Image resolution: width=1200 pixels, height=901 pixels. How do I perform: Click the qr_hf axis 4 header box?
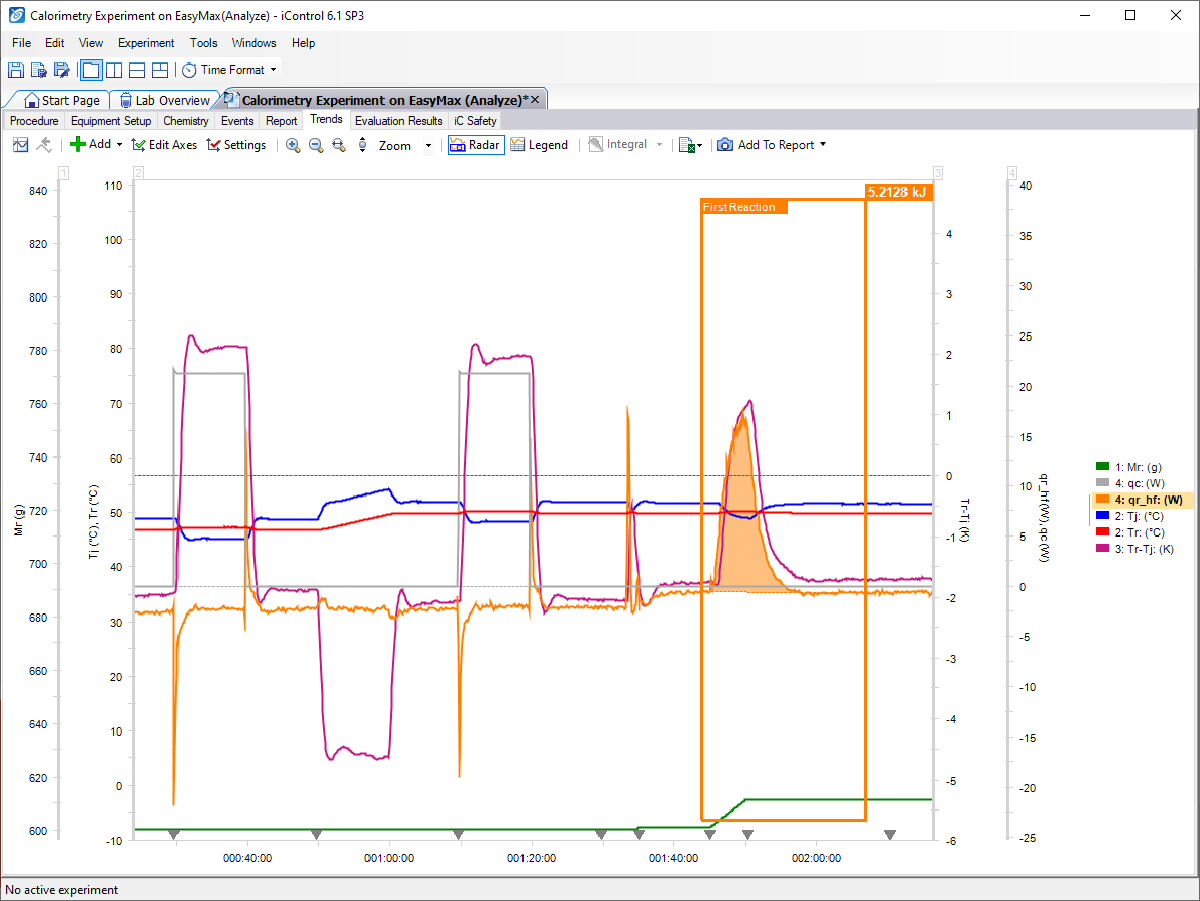(1013, 173)
